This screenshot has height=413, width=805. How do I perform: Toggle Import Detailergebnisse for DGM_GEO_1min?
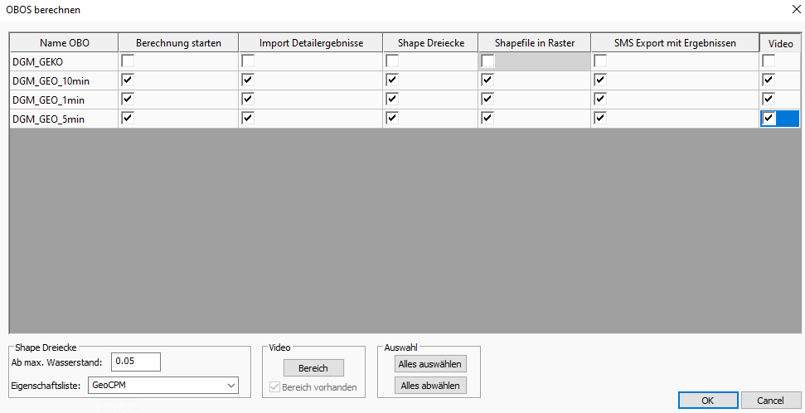[x=248, y=99]
